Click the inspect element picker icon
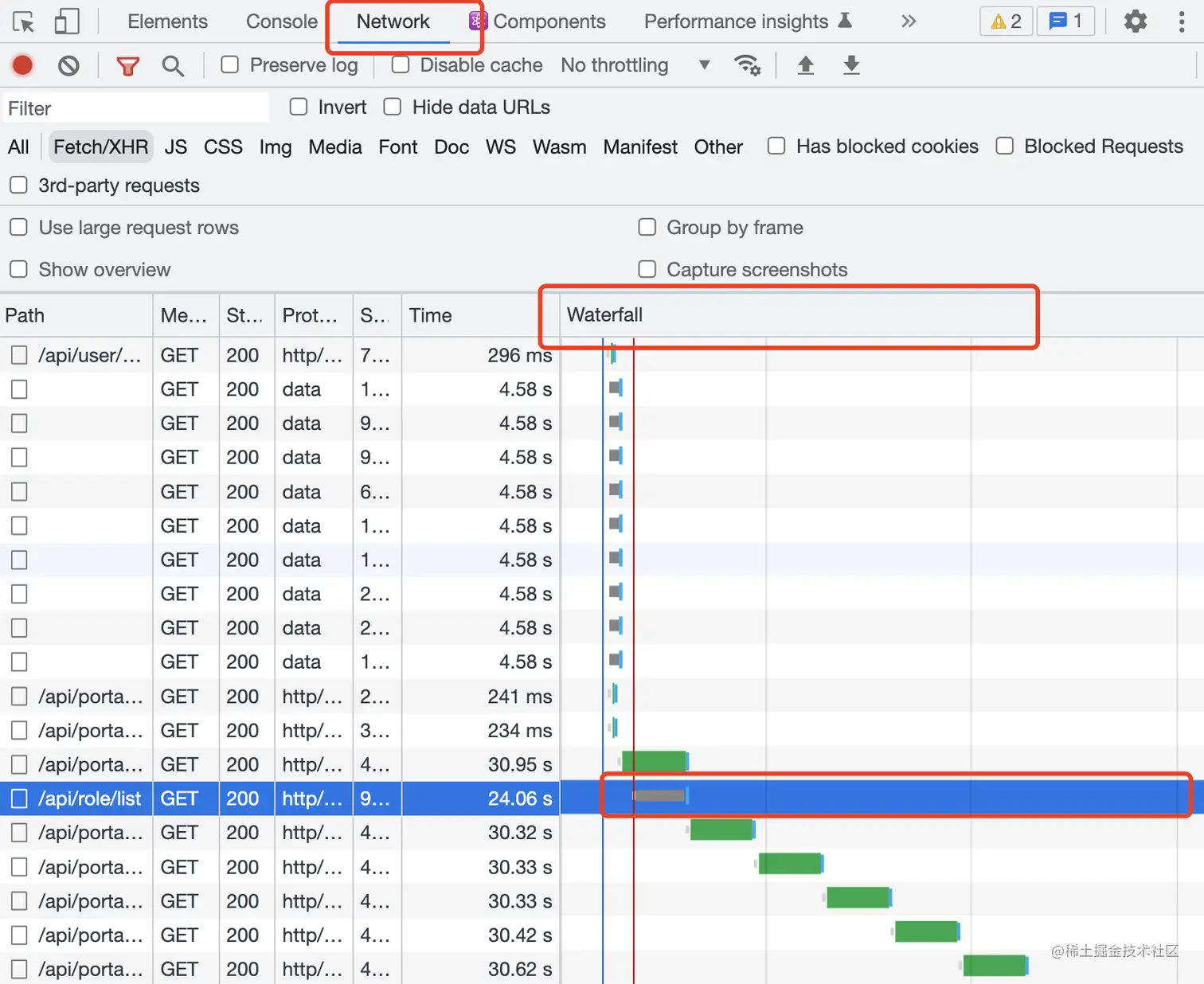 click(x=24, y=21)
